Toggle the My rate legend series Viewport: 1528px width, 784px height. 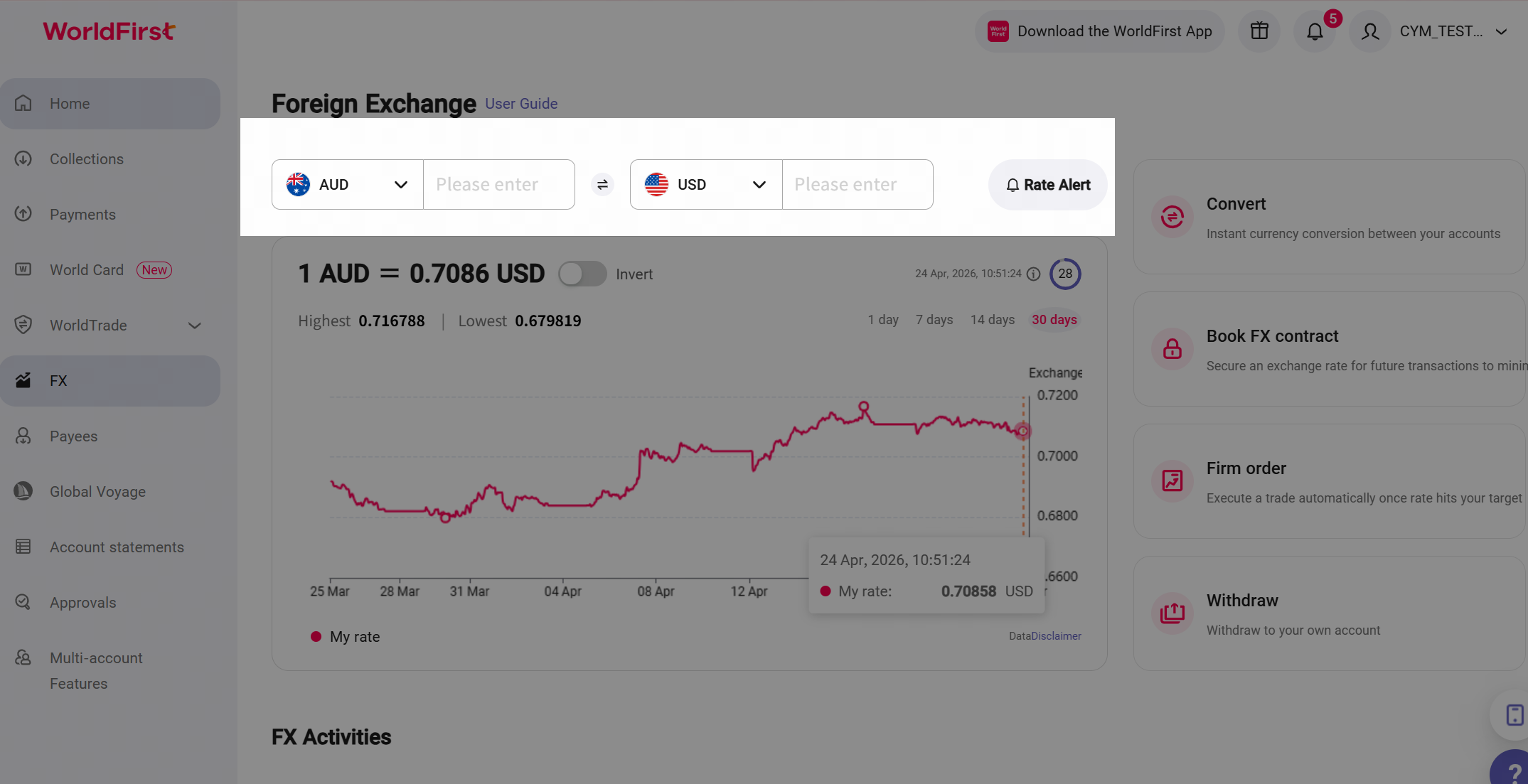pyautogui.click(x=346, y=637)
